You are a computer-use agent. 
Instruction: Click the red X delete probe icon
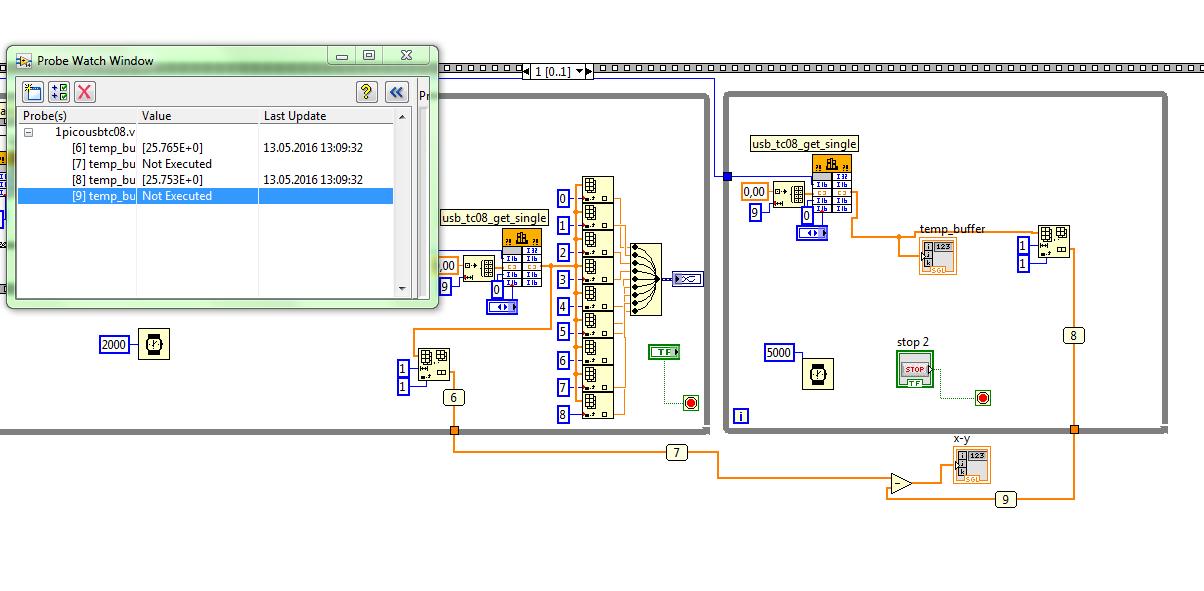tap(85, 92)
